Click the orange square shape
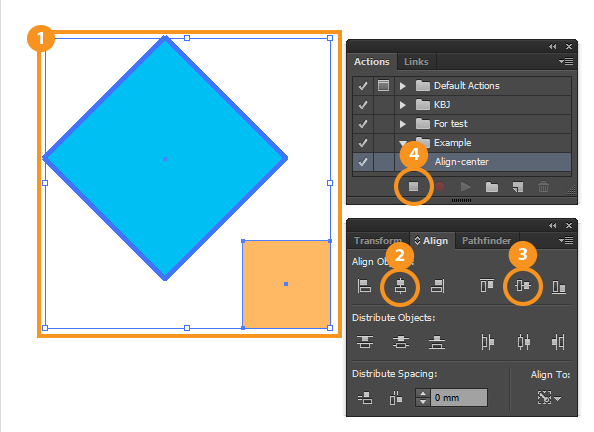 (286, 284)
